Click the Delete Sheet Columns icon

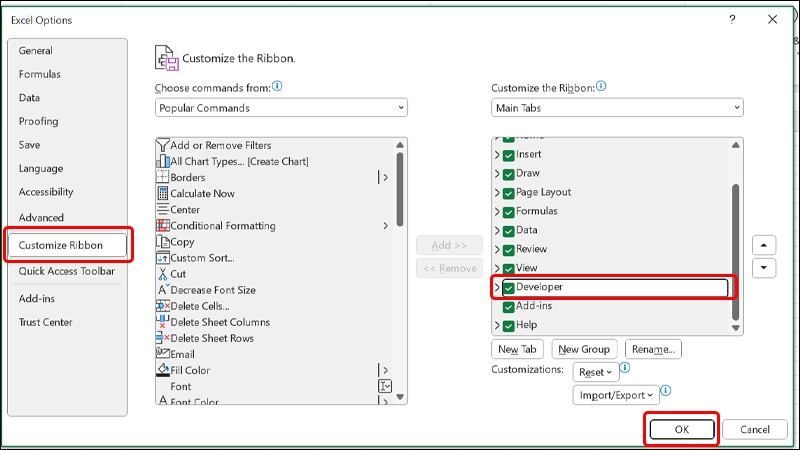[x=162, y=322]
